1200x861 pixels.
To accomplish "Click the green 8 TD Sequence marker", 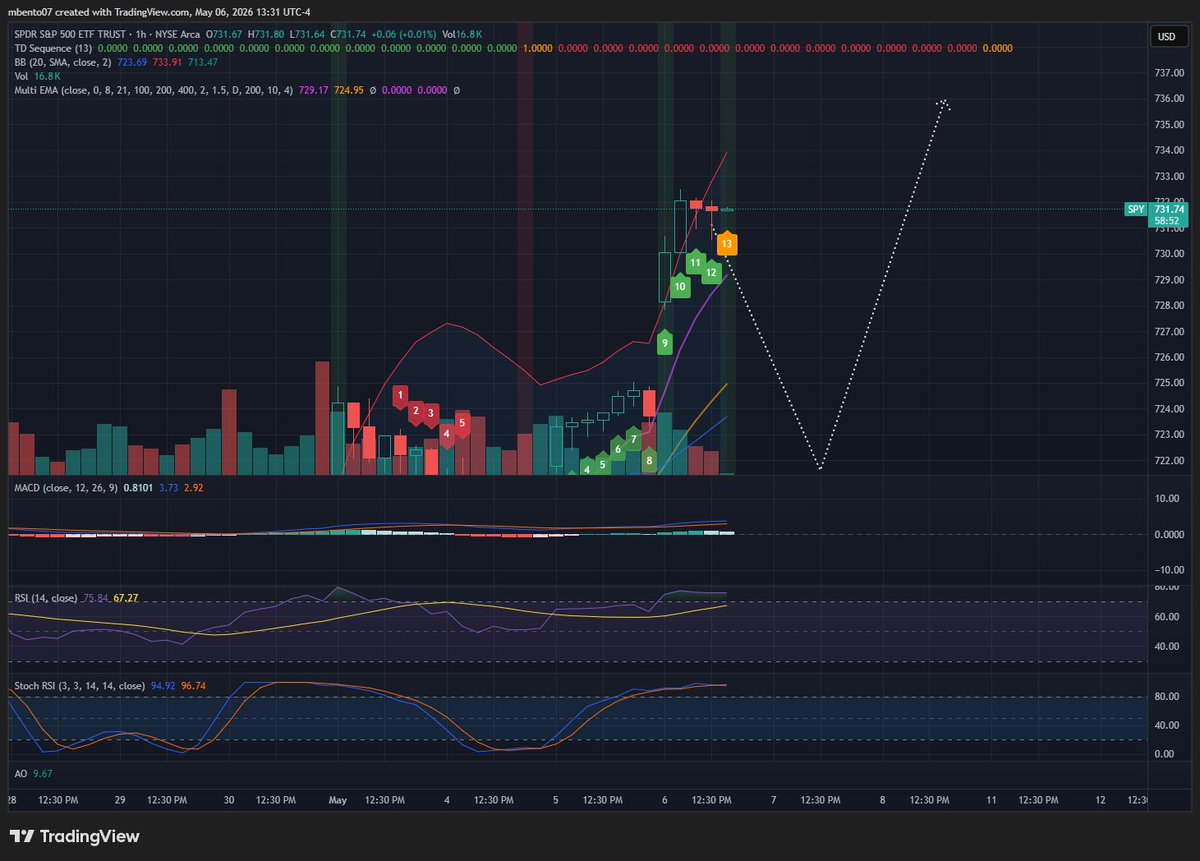I will [649, 460].
